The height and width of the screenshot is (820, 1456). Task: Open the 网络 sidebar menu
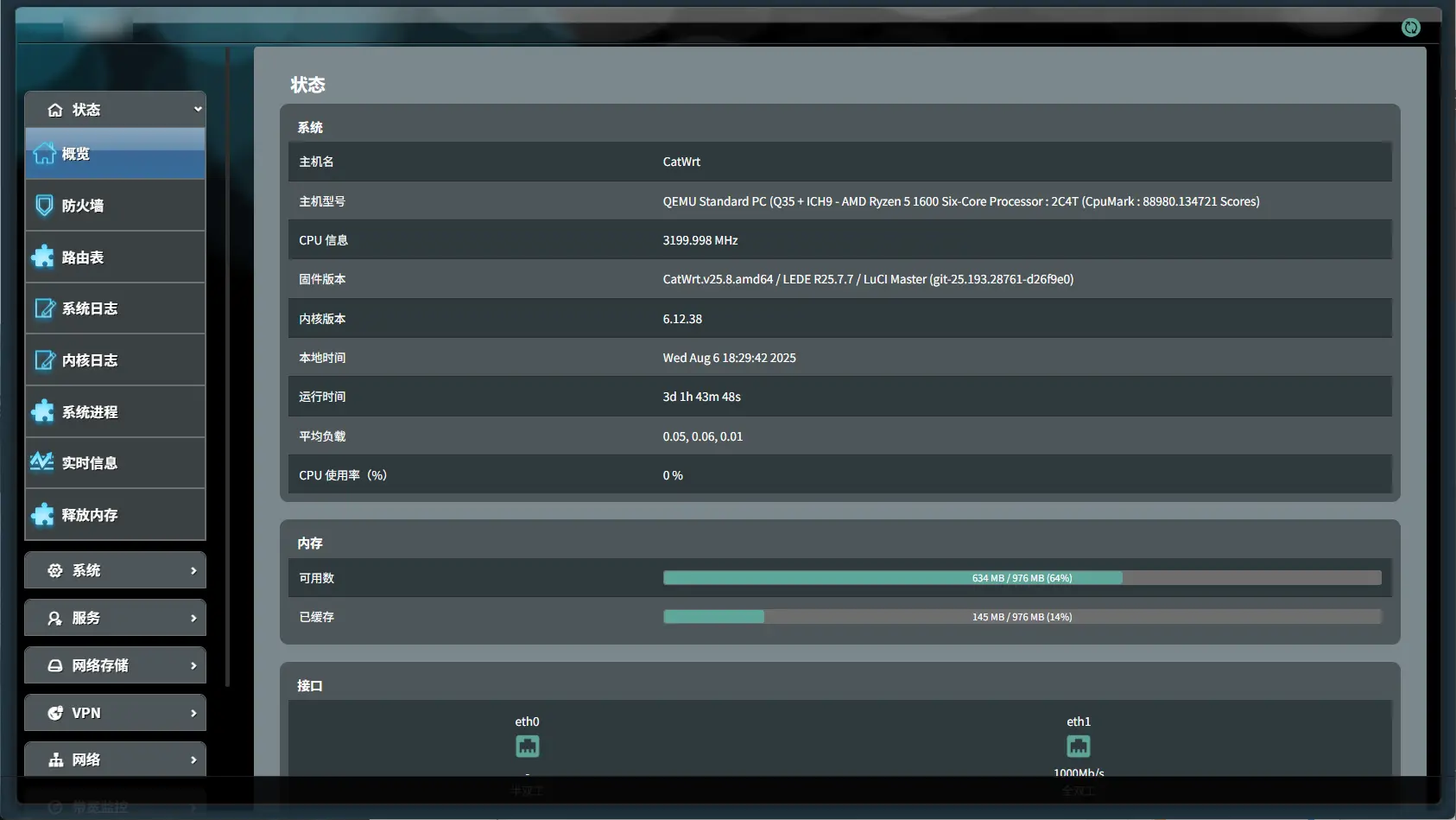tap(115, 760)
